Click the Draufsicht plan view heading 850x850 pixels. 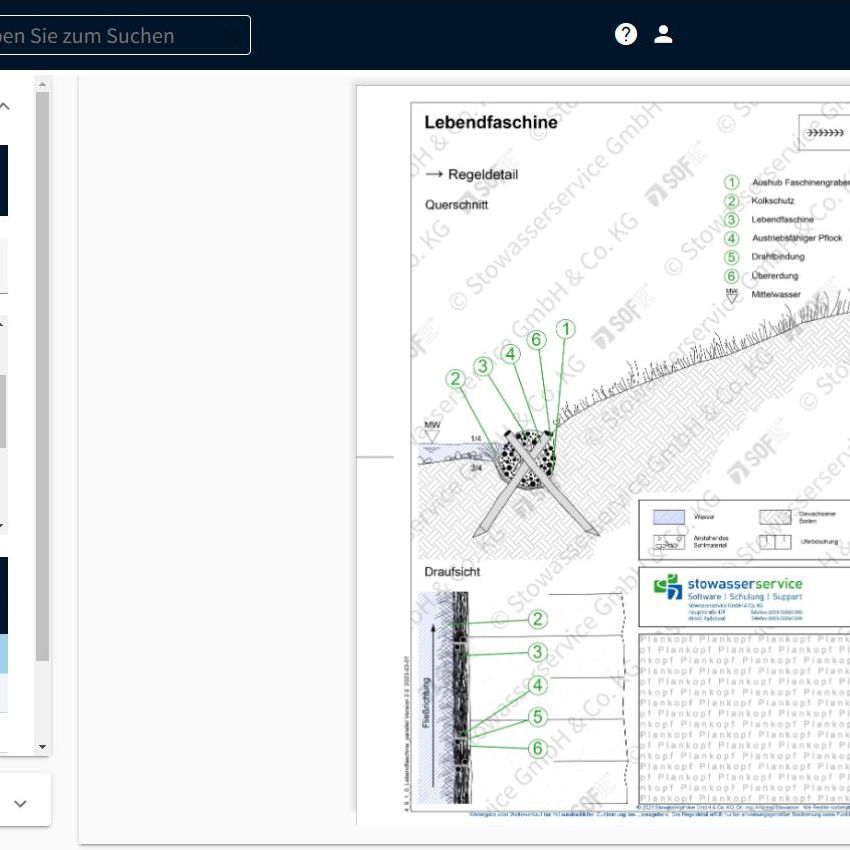coord(452,572)
